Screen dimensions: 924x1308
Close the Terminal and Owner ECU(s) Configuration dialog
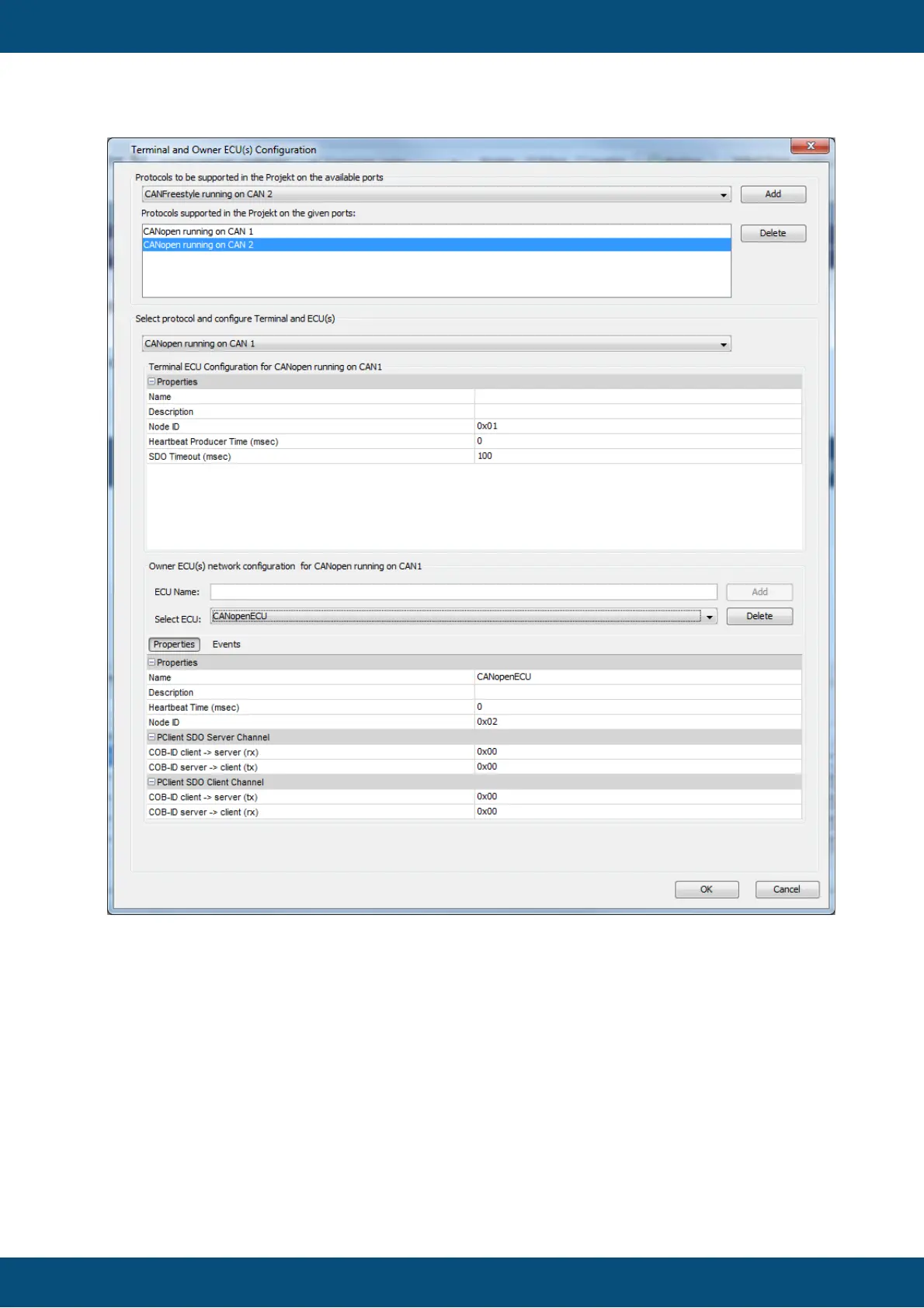[x=810, y=146]
